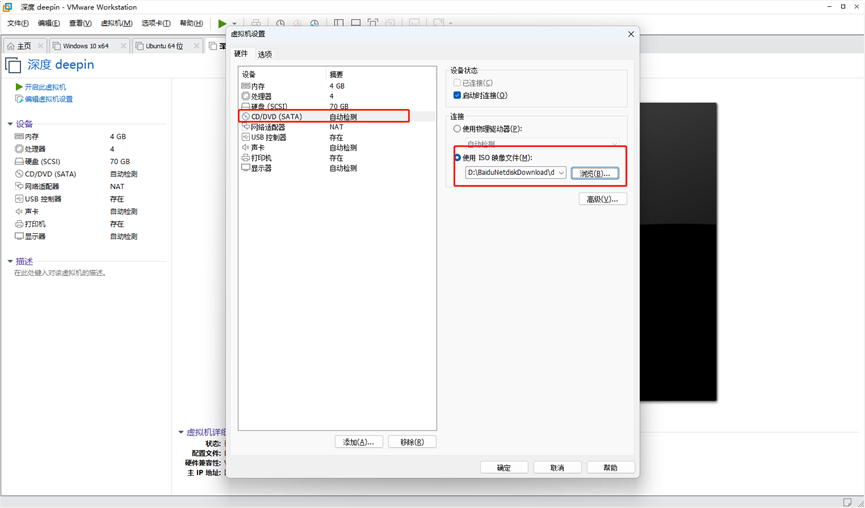Click the thumbnail bar layout toolbar icon

pos(356,24)
